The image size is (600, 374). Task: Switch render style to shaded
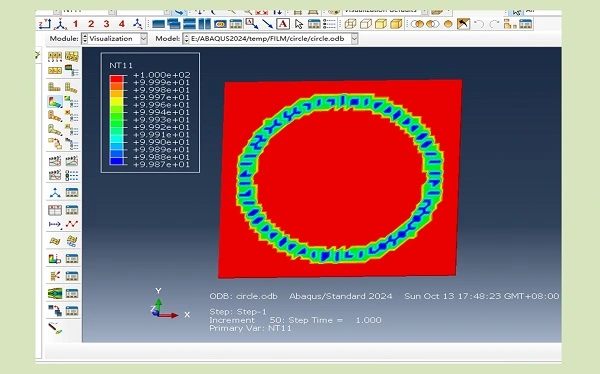coord(396,24)
